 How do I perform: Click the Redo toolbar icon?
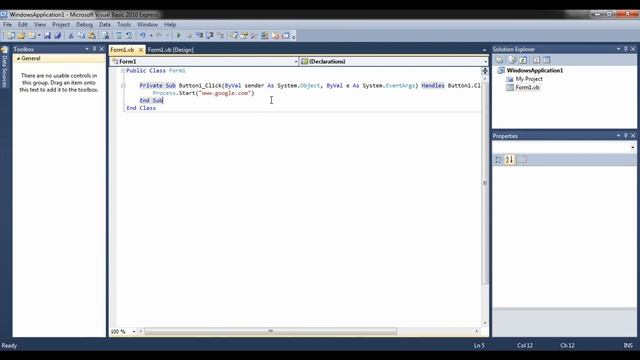point(159,36)
